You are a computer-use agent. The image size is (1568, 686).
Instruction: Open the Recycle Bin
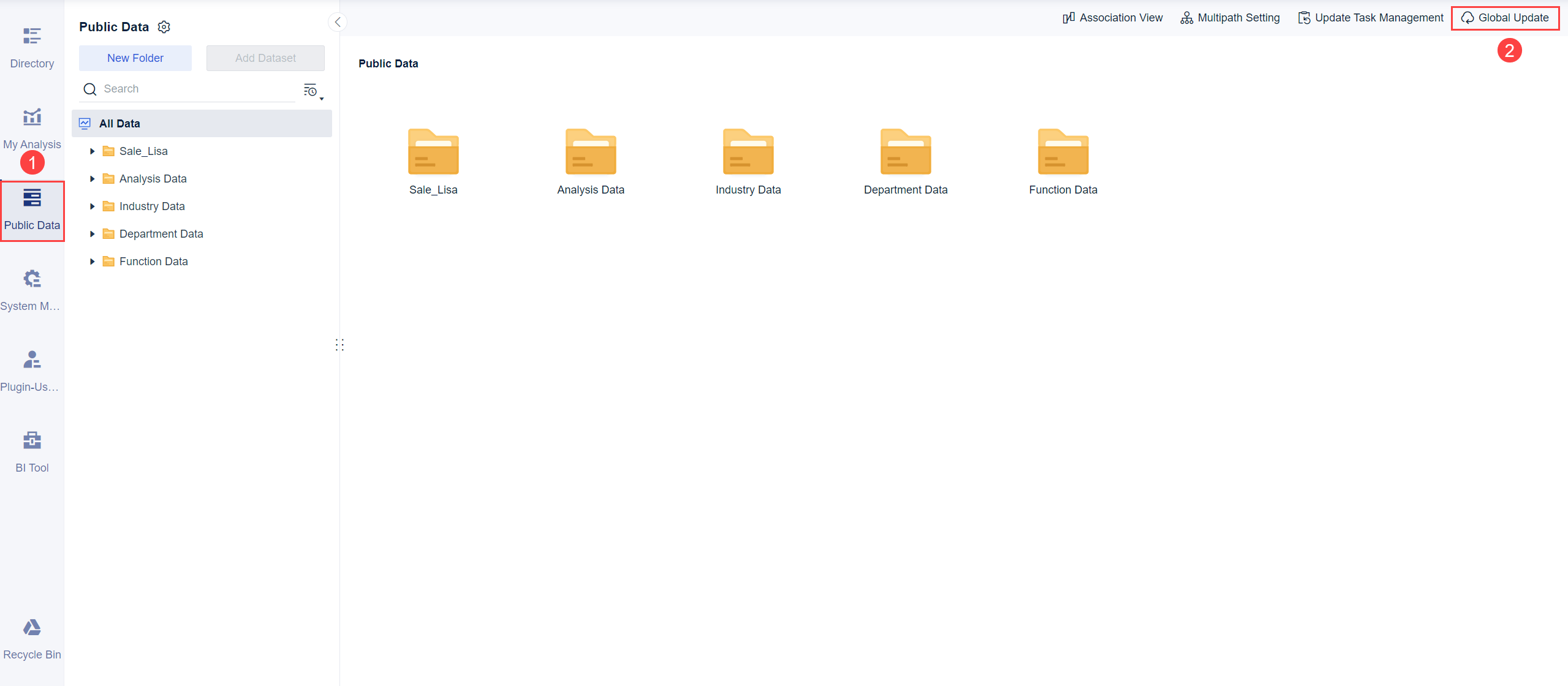pyautogui.click(x=31, y=636)
